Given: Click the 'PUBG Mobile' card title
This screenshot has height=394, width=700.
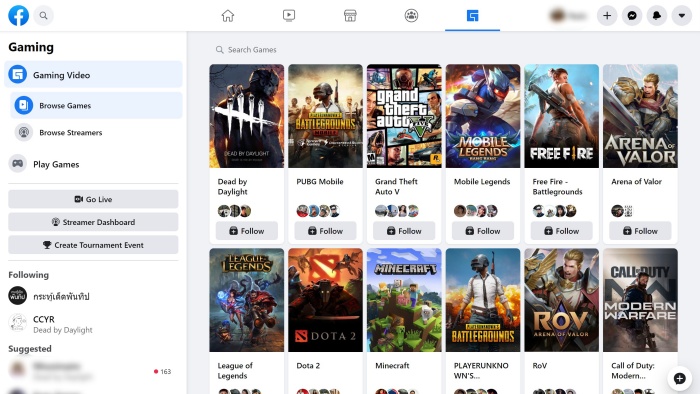Looking at the screenshot, I should 320,182.
